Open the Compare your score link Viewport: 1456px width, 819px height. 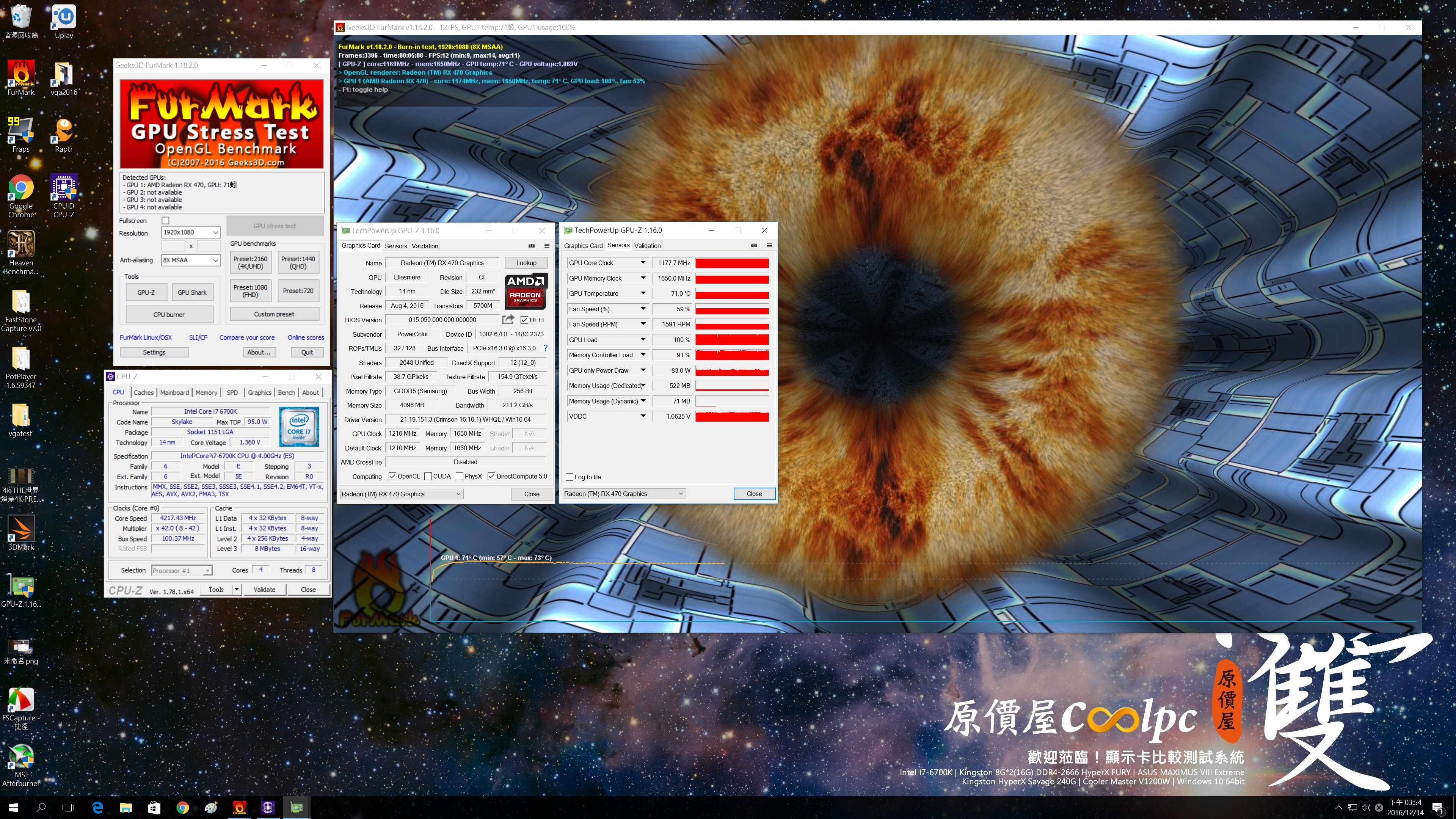point(247,337)
